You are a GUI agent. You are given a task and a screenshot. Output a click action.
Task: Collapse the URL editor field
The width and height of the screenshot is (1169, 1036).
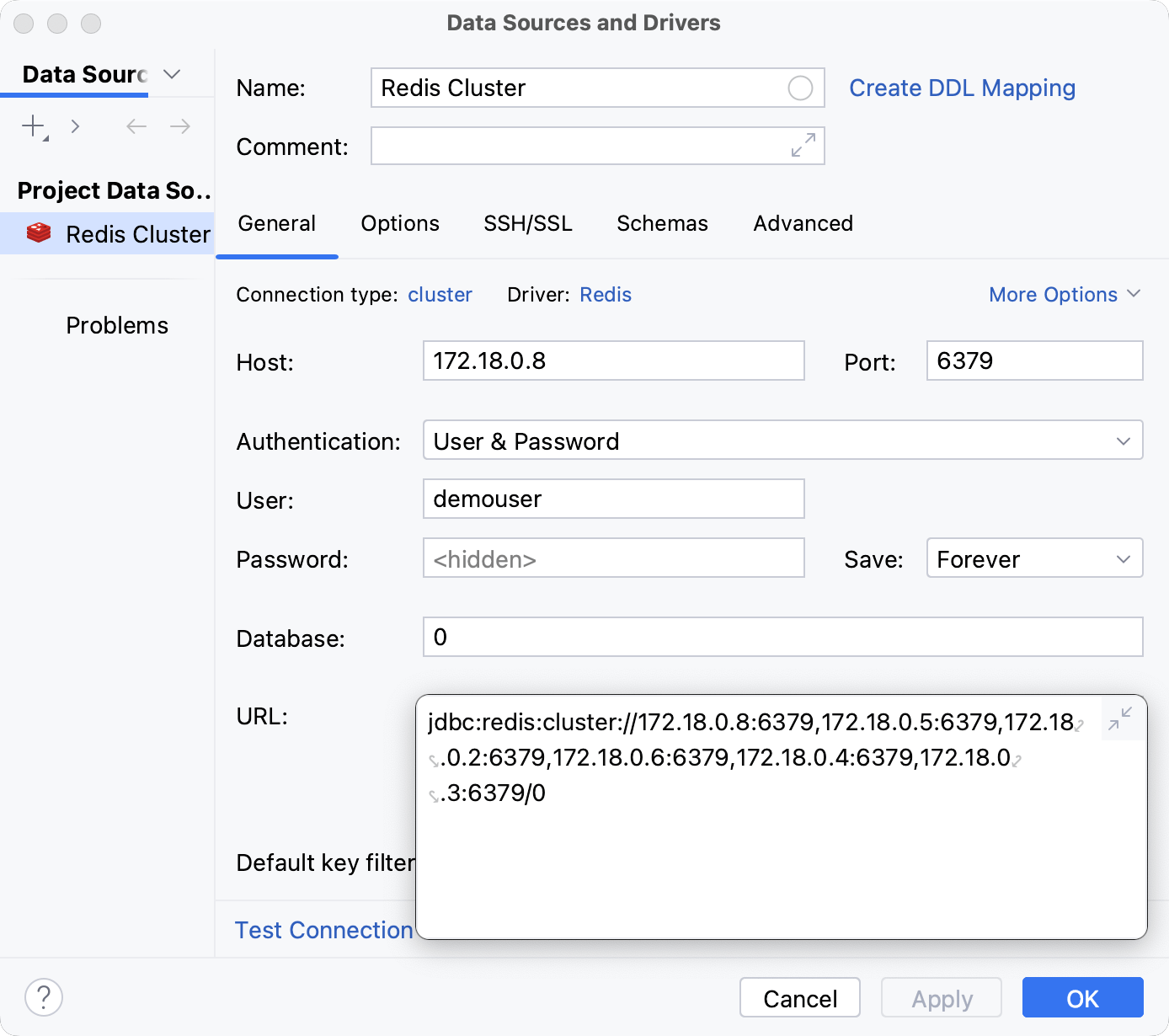coord(1122,718)
